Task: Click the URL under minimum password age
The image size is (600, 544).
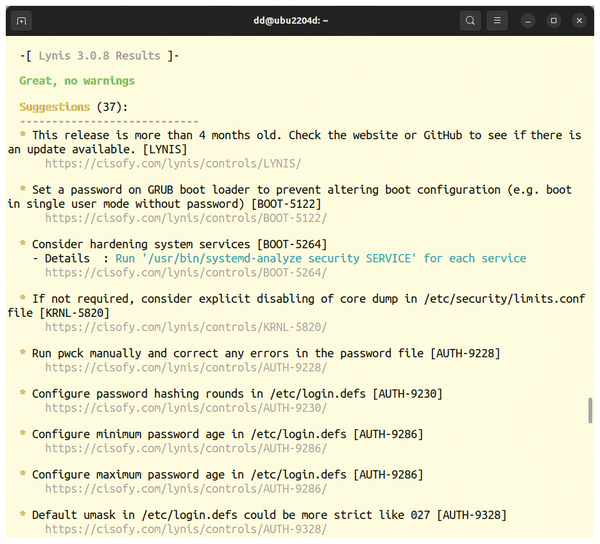Action: click(186, 448)
